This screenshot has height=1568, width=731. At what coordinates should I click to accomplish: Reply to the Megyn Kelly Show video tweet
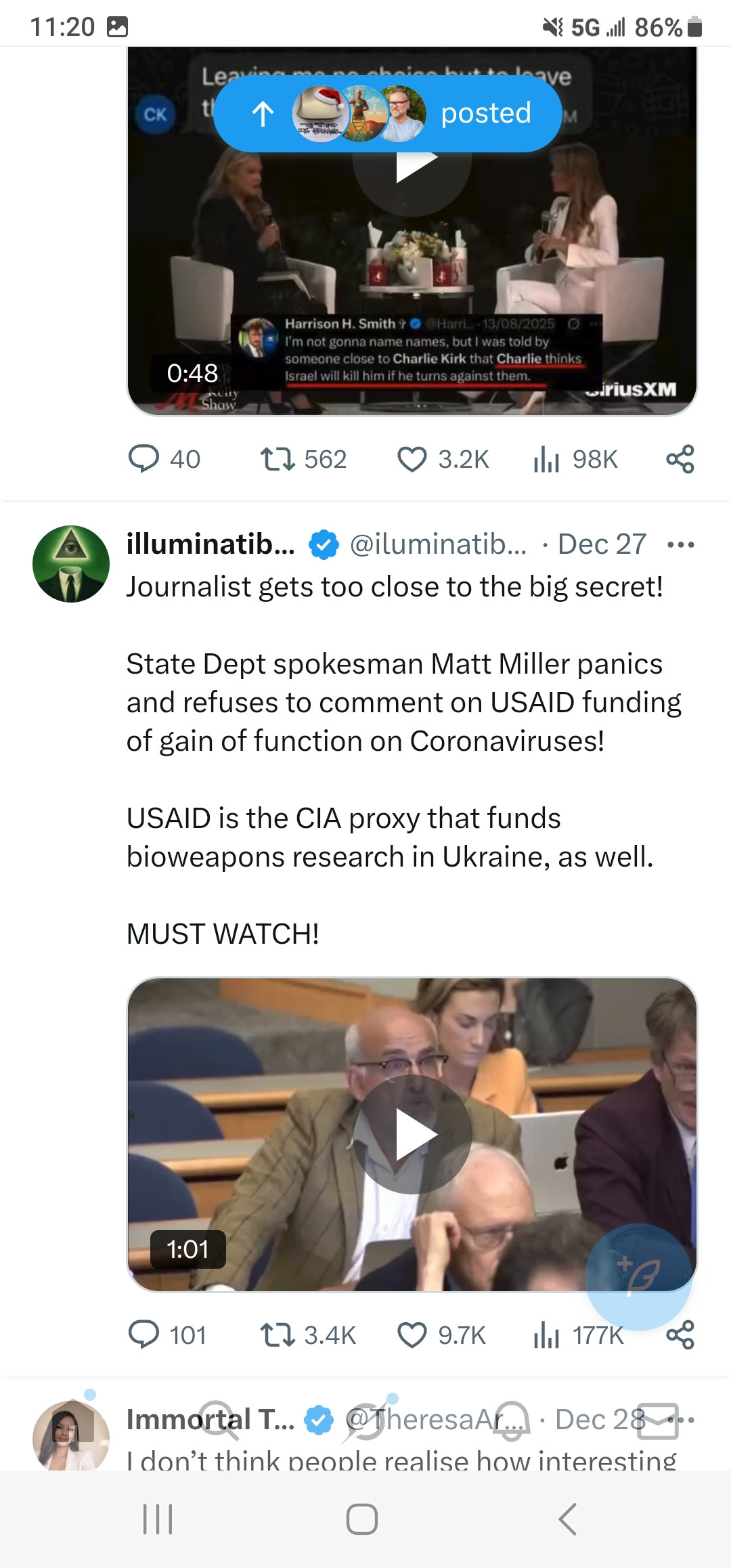[x=144, y=459]
